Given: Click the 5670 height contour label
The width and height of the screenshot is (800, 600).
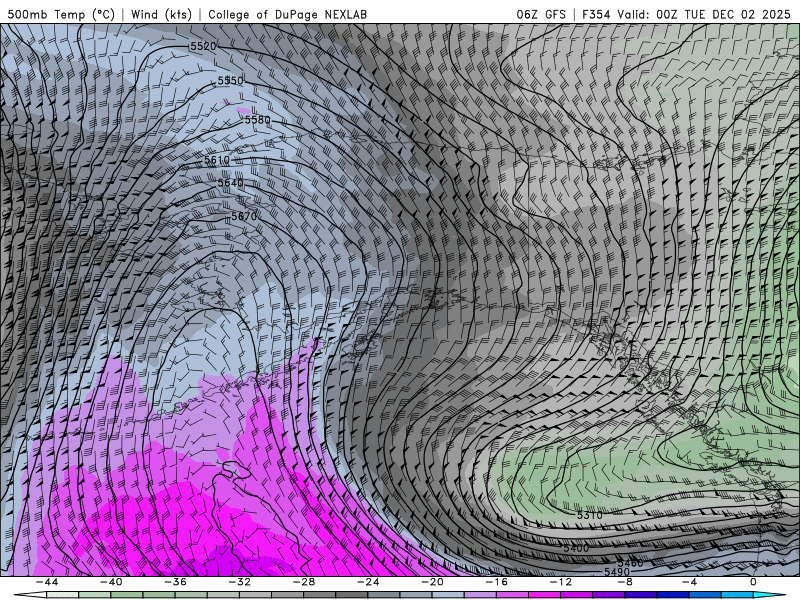Looking at the screenshot, I should pos(244,216).
